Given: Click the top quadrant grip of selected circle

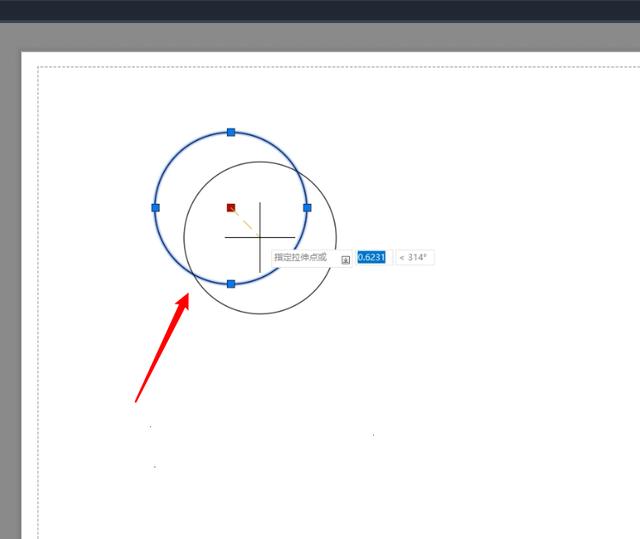Looking at the screenshot, I should click(x=231, y=132).
